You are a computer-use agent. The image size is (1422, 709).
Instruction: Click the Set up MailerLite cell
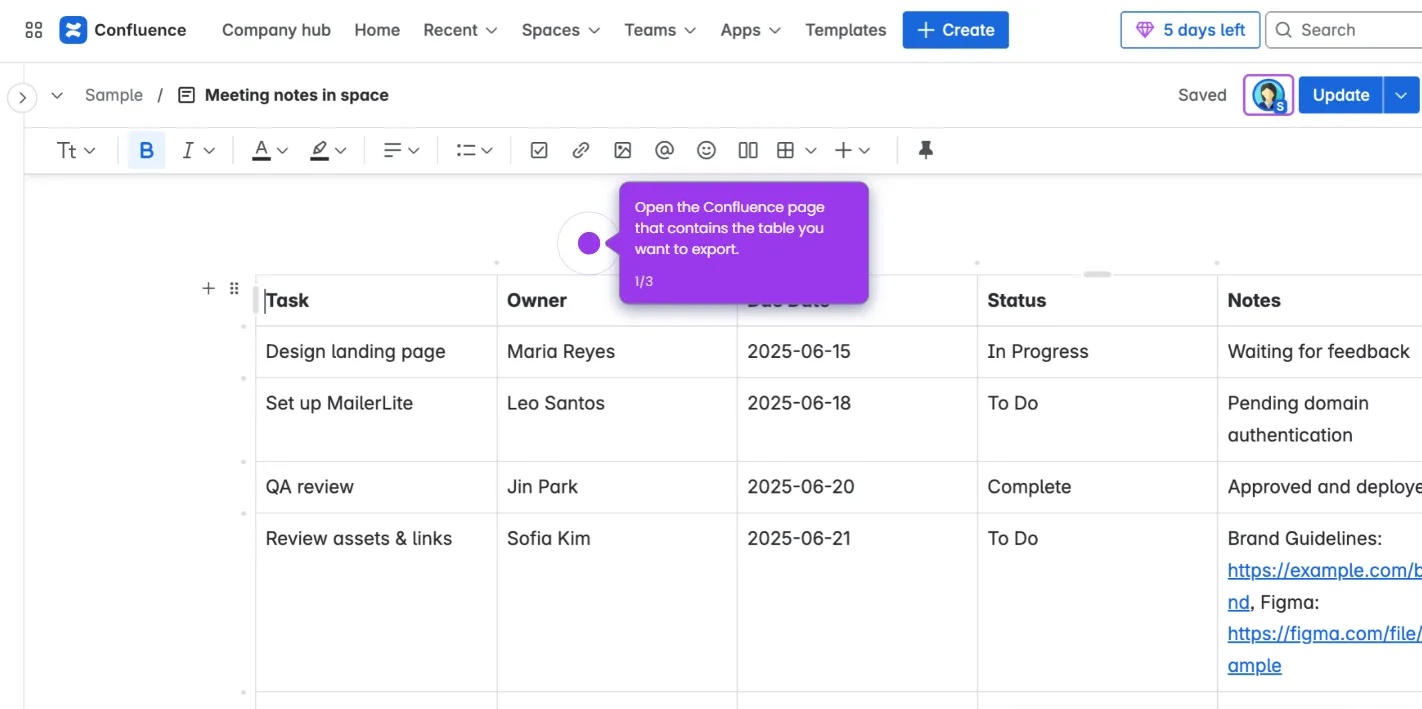click(376, 419)
